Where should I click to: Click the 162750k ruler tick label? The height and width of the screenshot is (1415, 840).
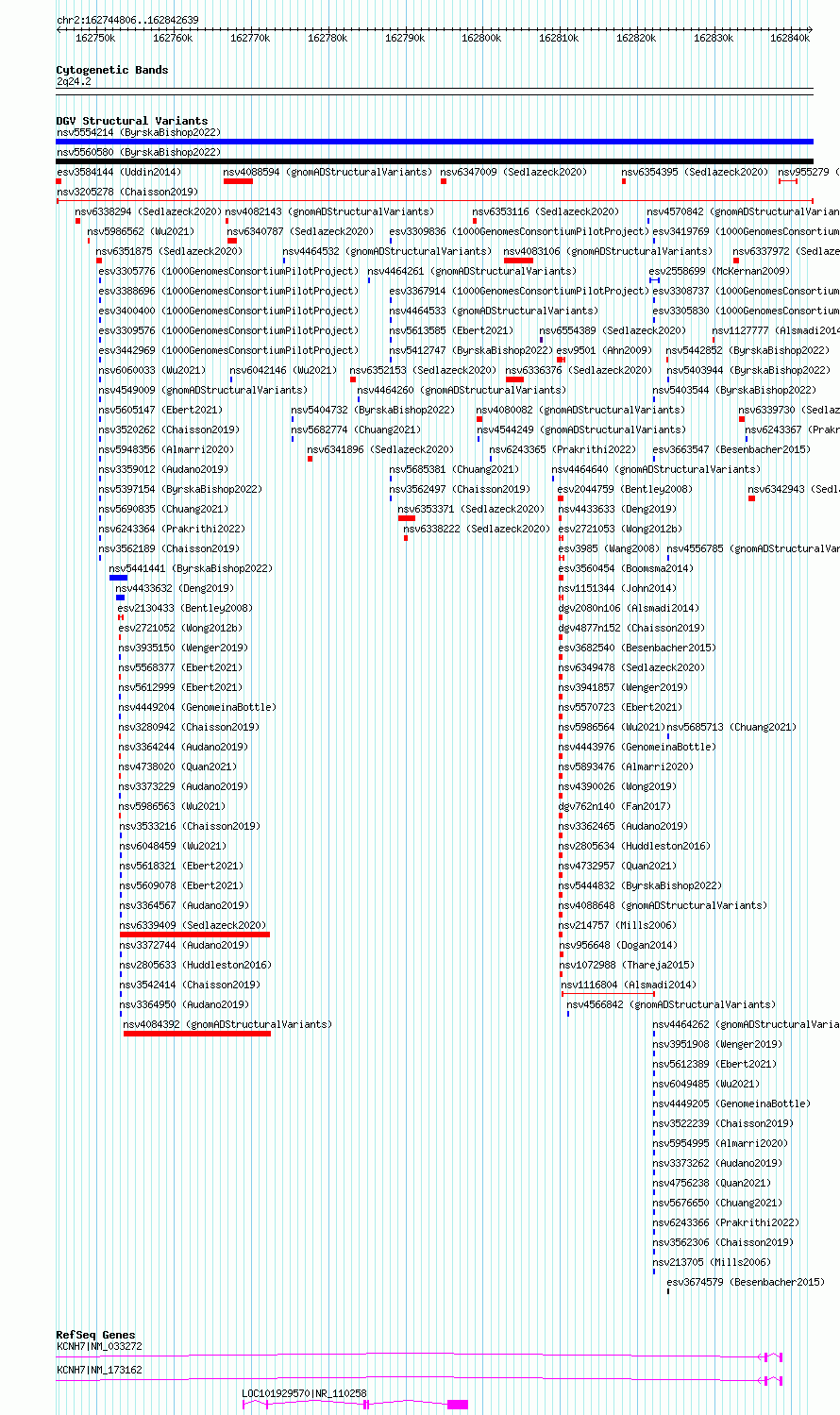(94, 38)
